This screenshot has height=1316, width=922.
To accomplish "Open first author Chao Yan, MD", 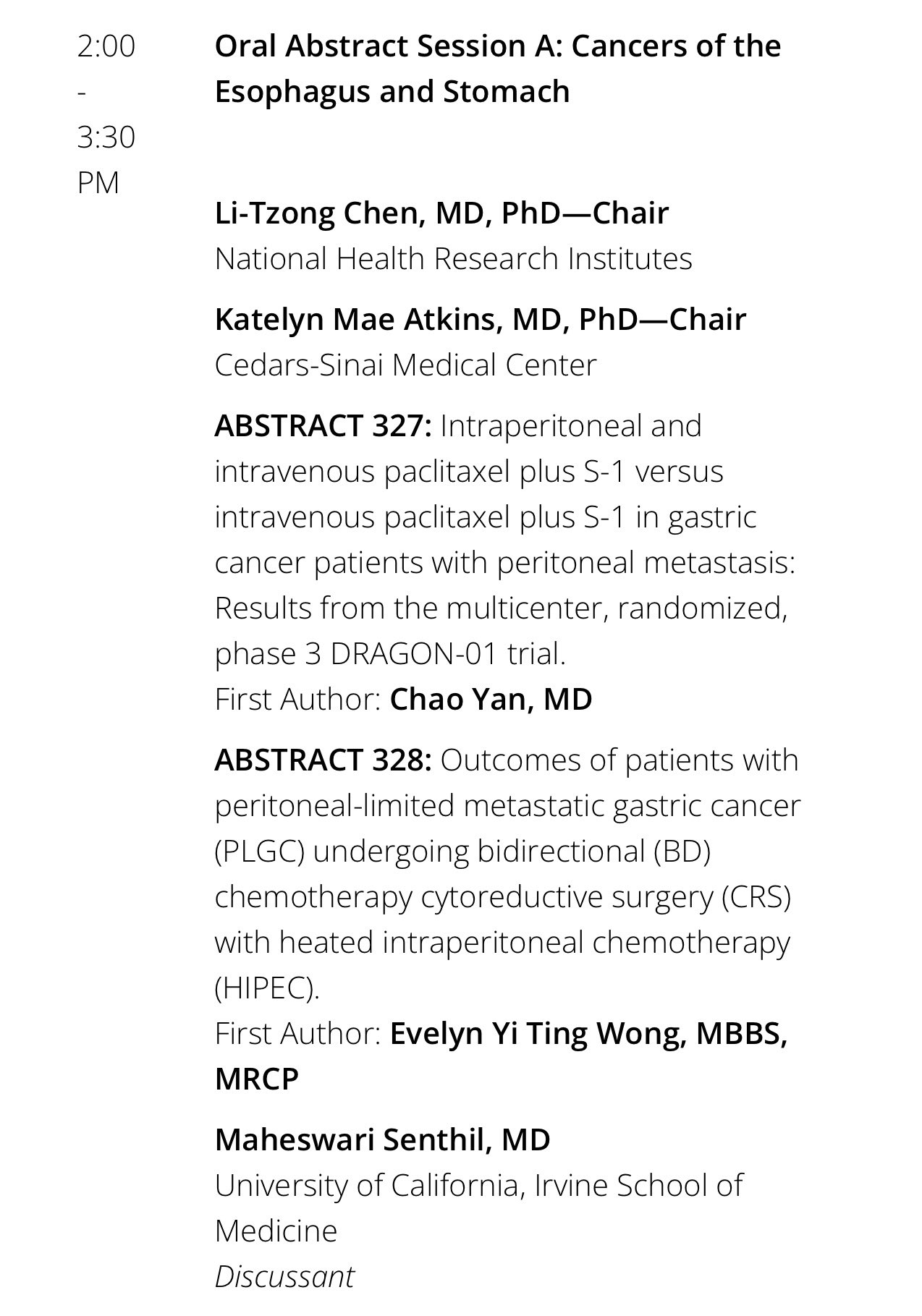I will [x=491, y=700].
